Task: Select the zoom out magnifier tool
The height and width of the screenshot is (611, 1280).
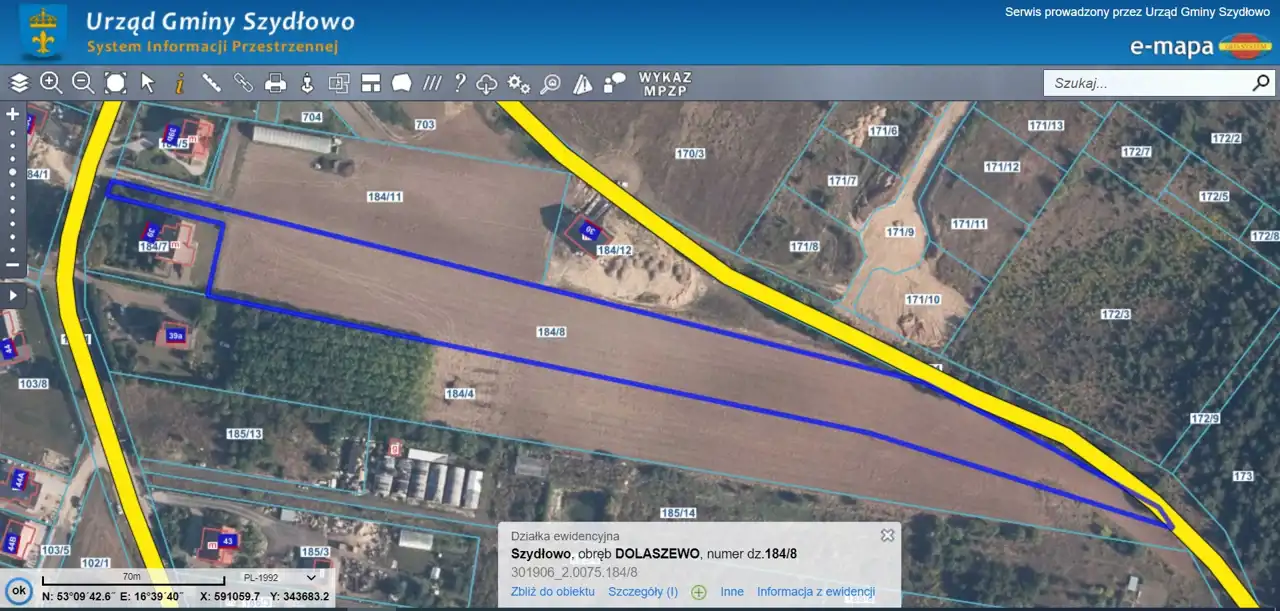Action: pos(83,83)
